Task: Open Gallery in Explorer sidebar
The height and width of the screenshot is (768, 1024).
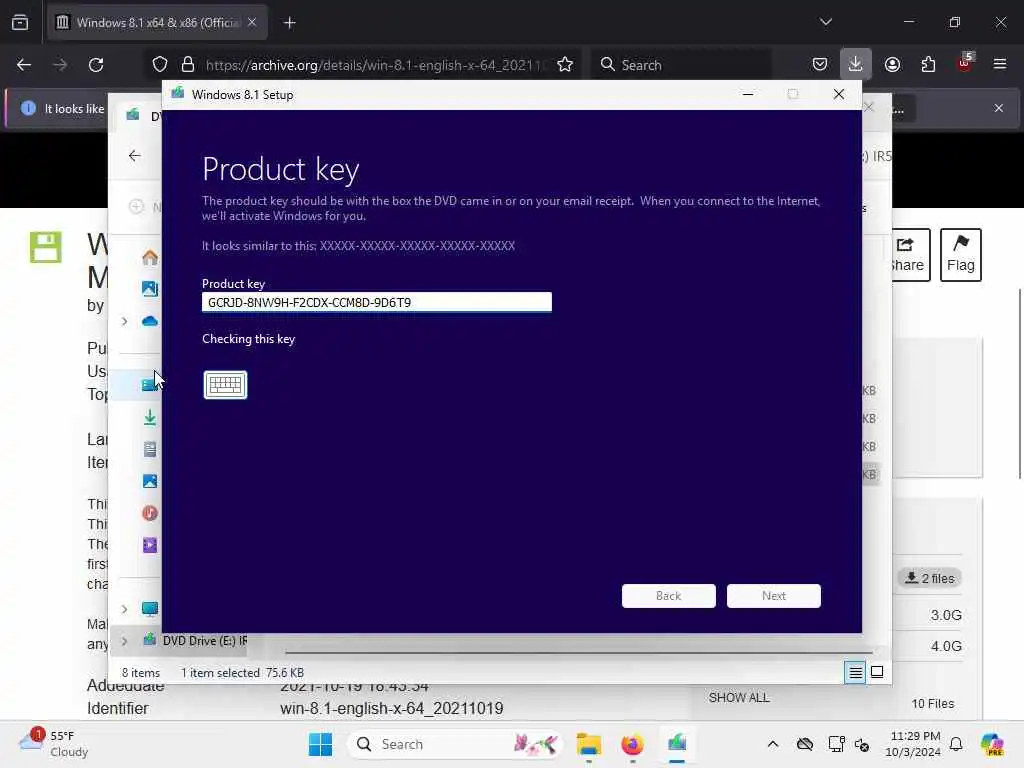Action: pos(150,289)
